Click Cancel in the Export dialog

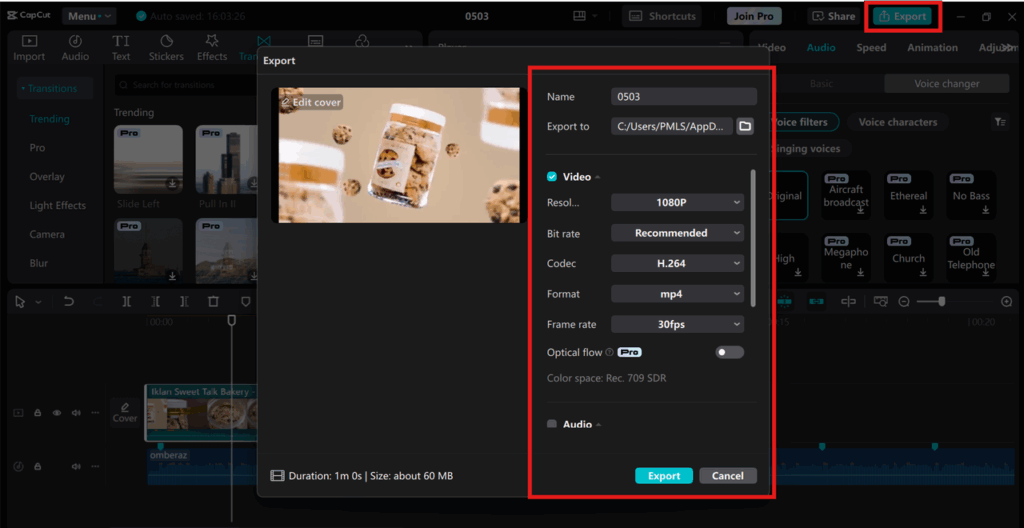point(728,476)
